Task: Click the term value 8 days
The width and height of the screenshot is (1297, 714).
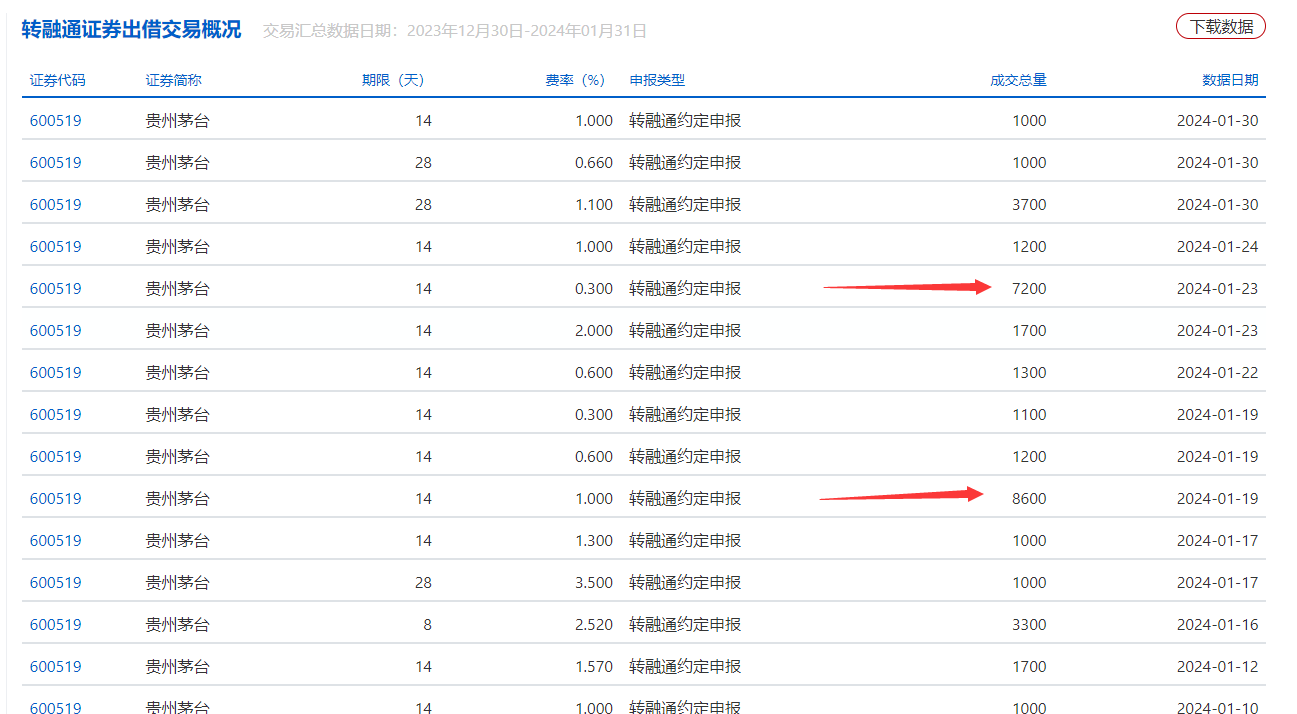Action: pyautogui.click(x=427, y=625)
